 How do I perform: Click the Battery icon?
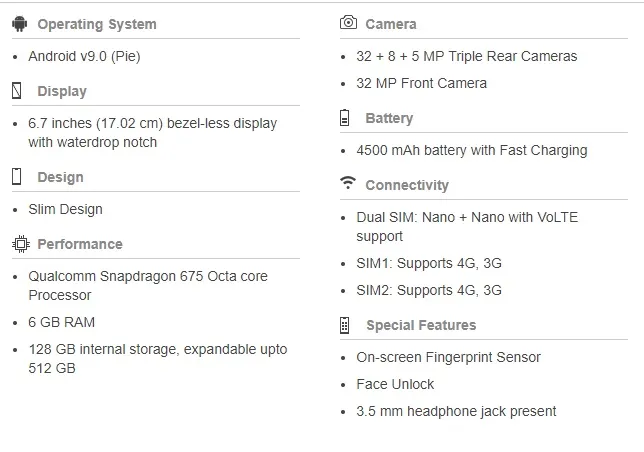click(345, 117)
